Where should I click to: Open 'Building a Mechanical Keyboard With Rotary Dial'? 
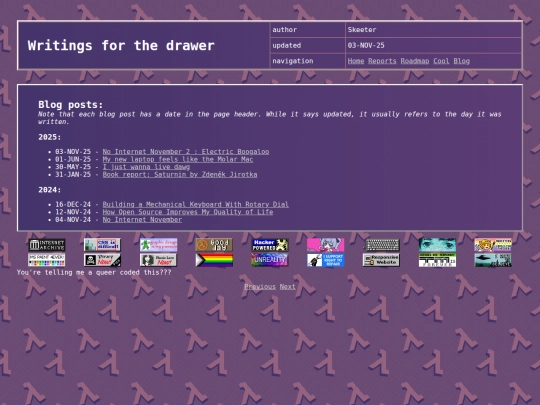[x=196, y=204]
